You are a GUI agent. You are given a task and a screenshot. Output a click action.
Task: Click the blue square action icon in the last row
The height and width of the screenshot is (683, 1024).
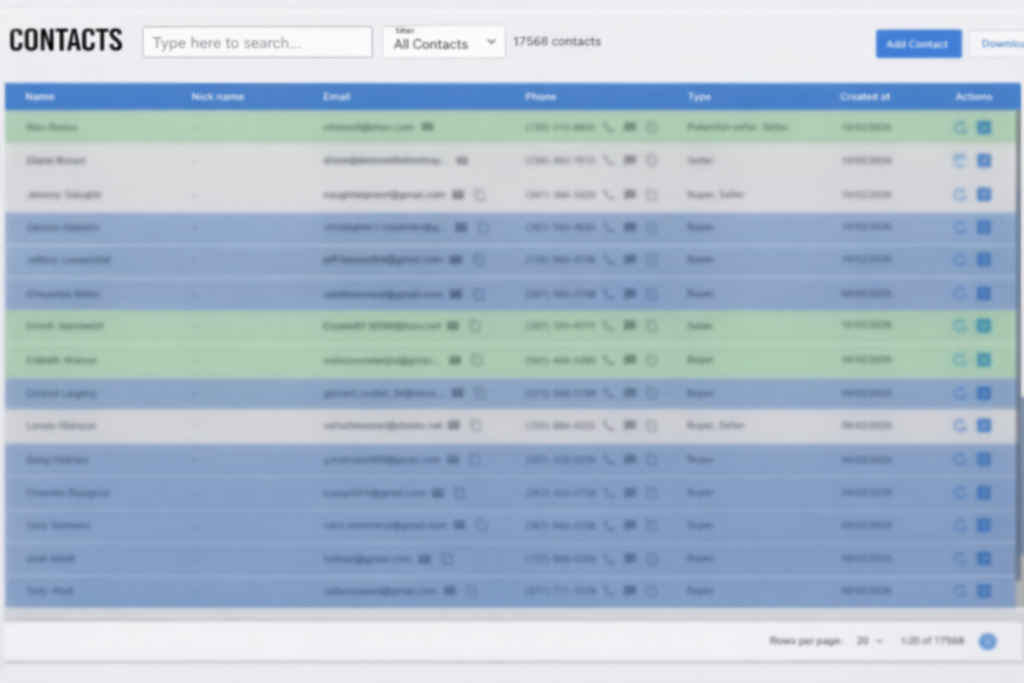(x=984, y=591)
